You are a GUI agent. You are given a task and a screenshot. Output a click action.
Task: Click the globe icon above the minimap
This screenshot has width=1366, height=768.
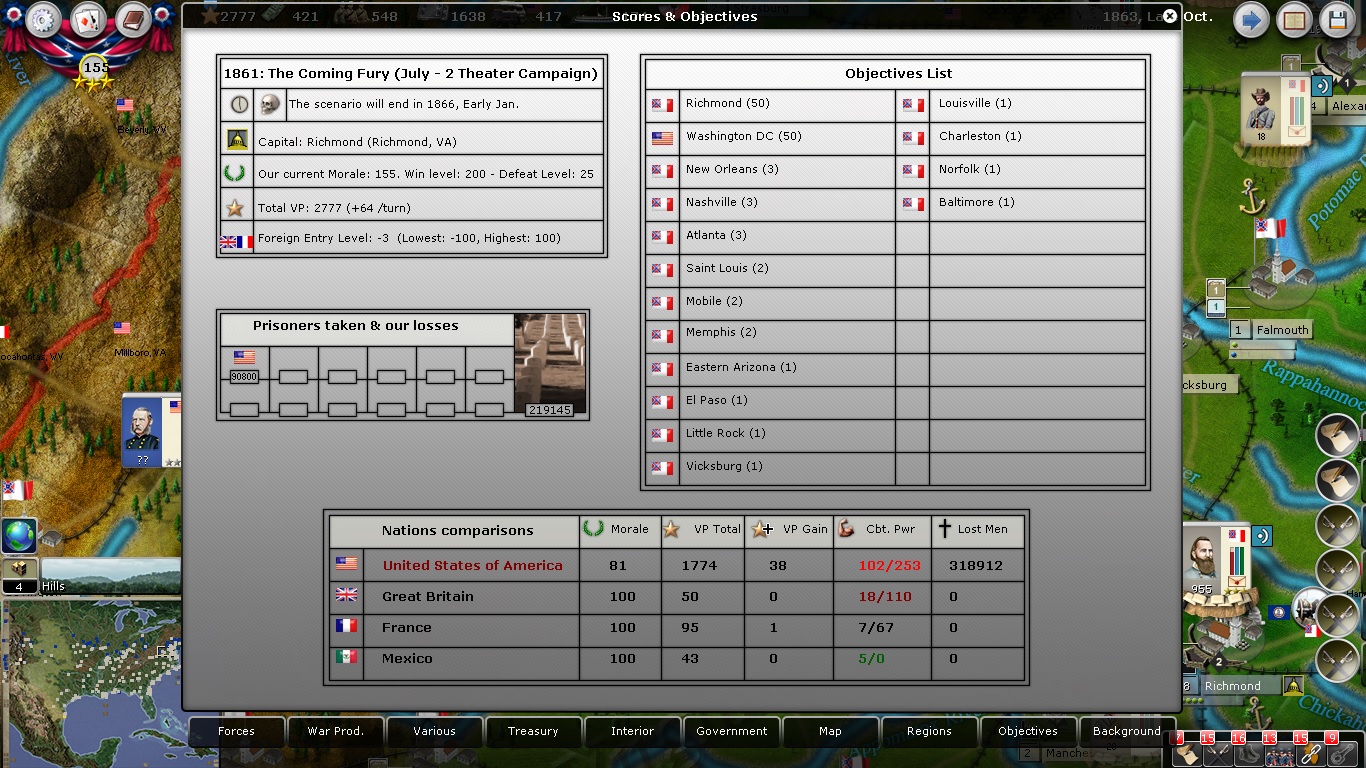19,536
